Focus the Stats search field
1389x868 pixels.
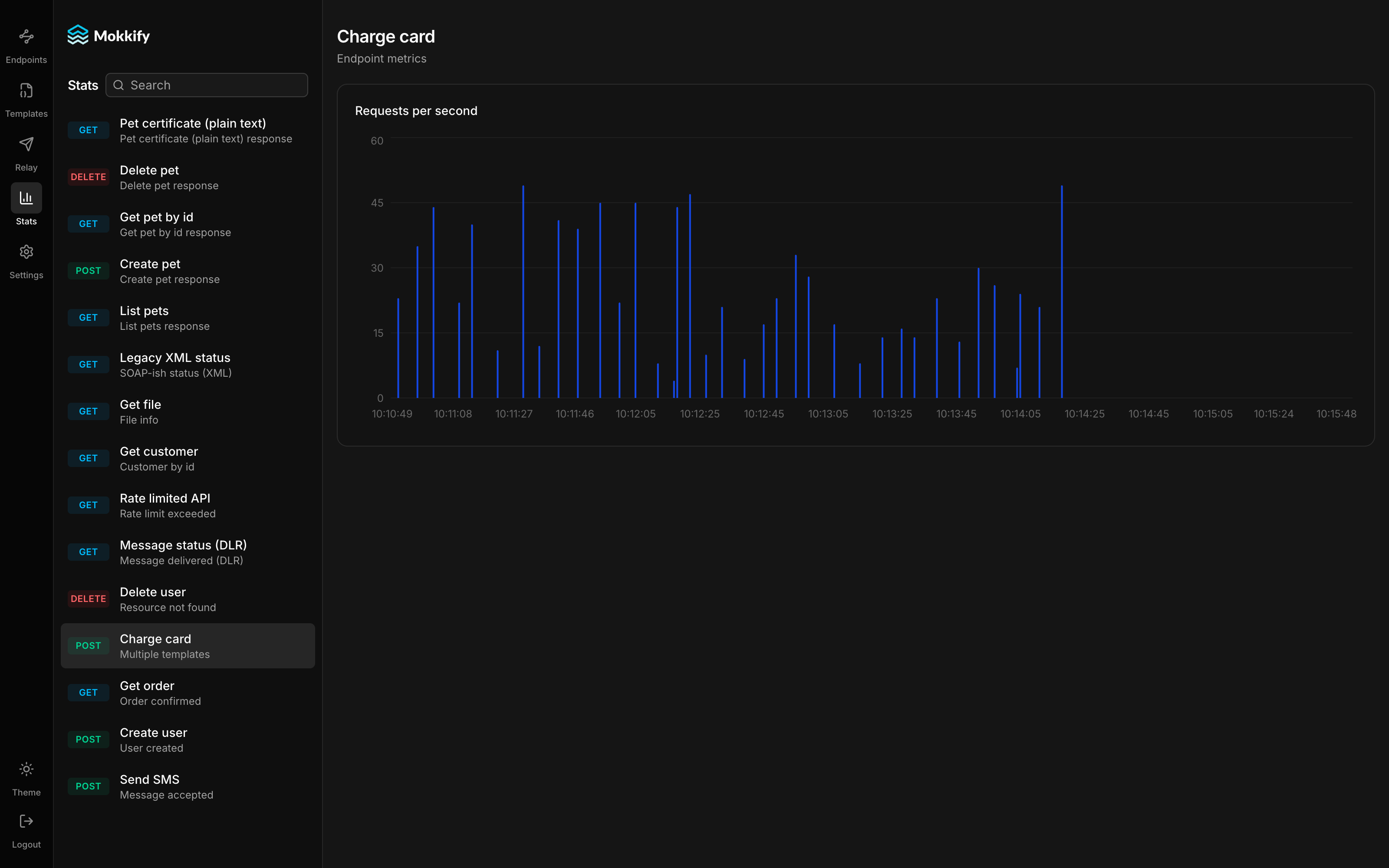click(x=207, y=85)
